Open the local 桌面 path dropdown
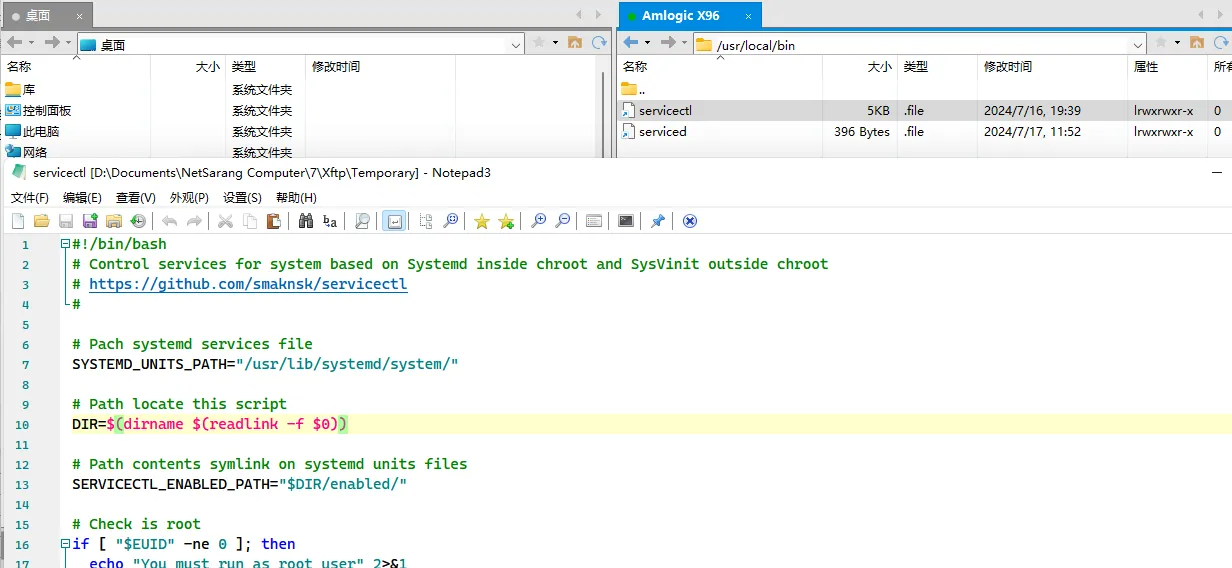 pyautogui.click(x=516, y=45)
